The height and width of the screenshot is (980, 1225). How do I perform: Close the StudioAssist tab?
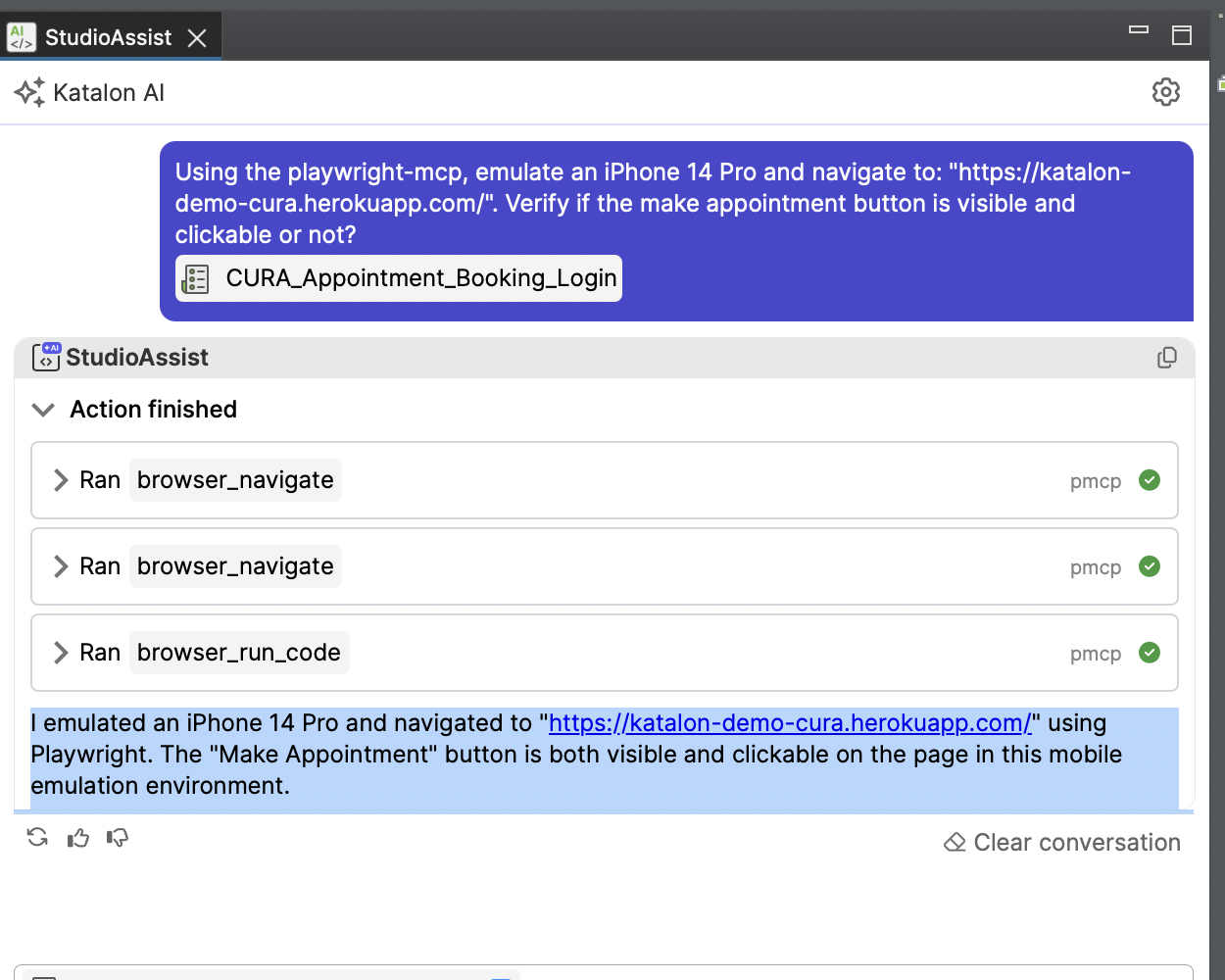(x=197, y=37)
